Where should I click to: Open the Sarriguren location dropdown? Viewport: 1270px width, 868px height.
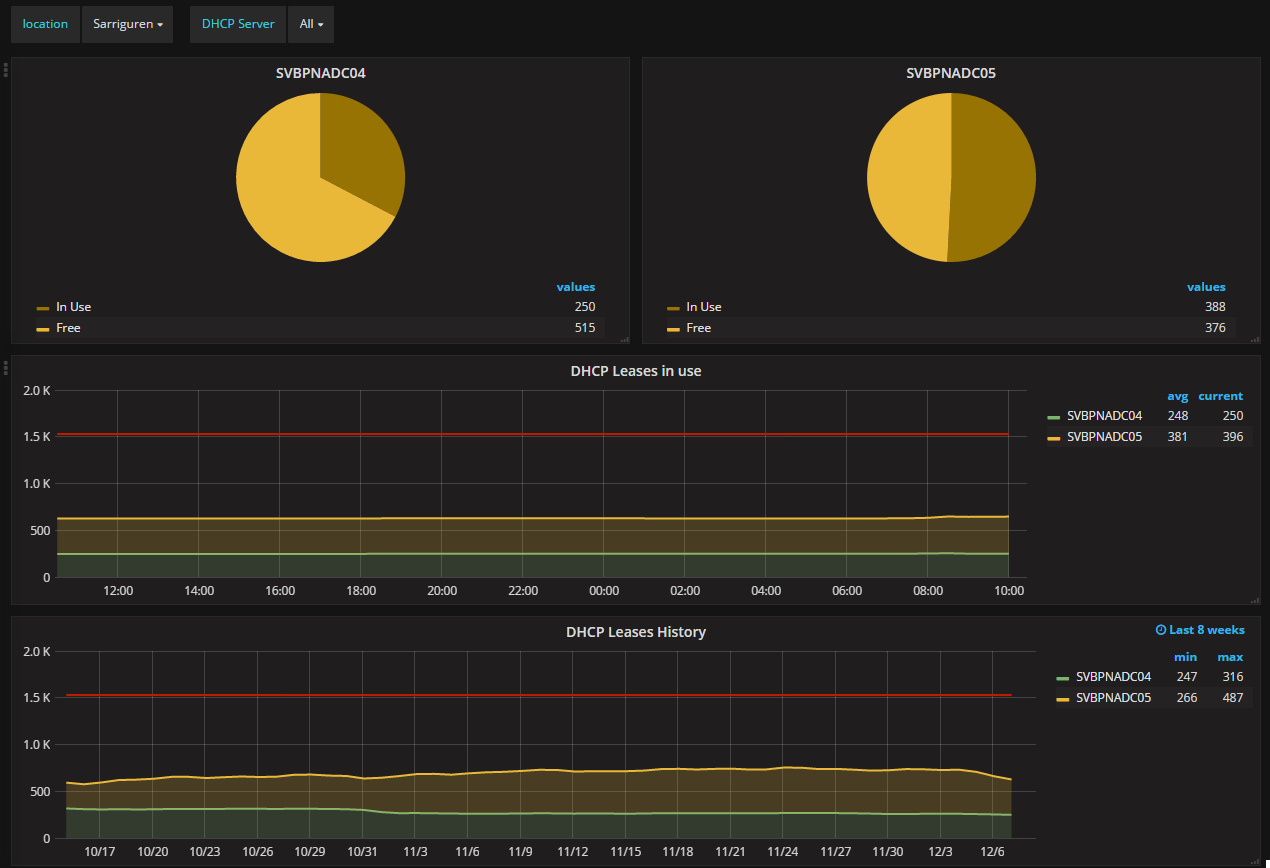pos(127,24)
